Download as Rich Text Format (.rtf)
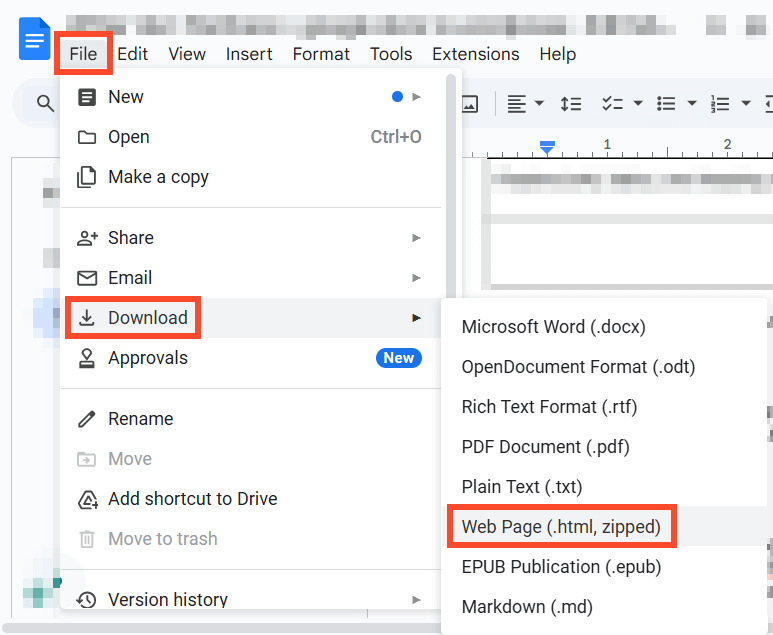773x635 pixels. coord(604,406)
